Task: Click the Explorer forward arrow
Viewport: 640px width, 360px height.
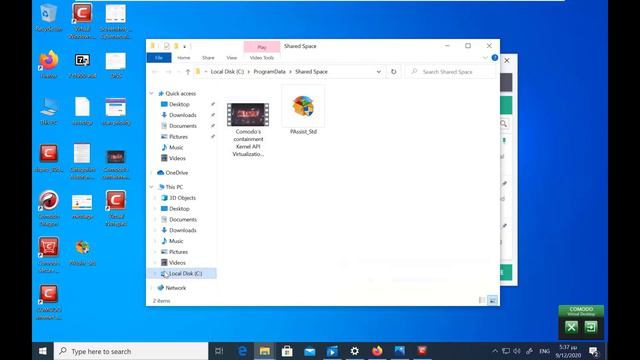Action: (x=168, y=72)
